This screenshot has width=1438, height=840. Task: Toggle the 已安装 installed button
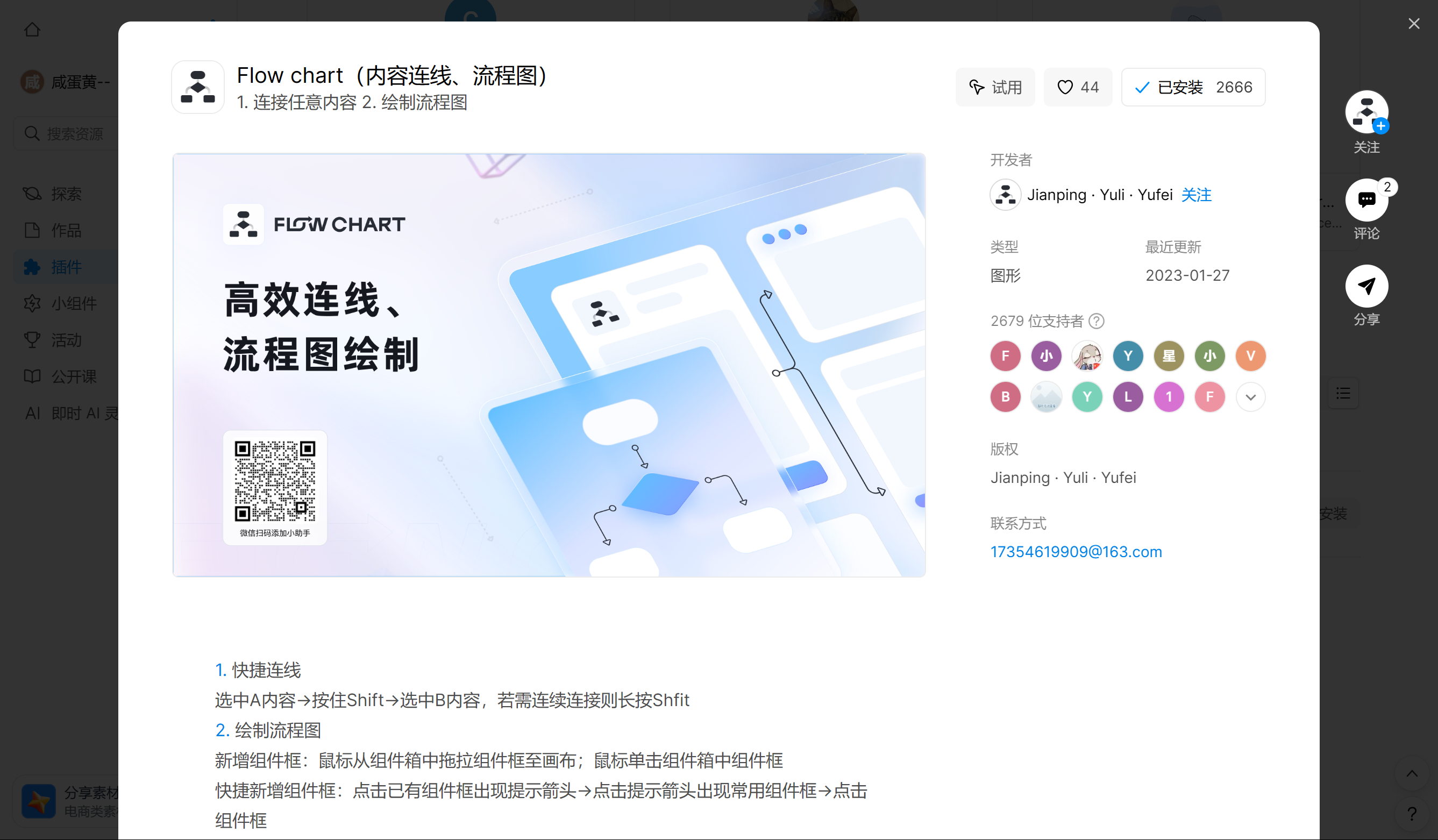tap(1193, 87)
